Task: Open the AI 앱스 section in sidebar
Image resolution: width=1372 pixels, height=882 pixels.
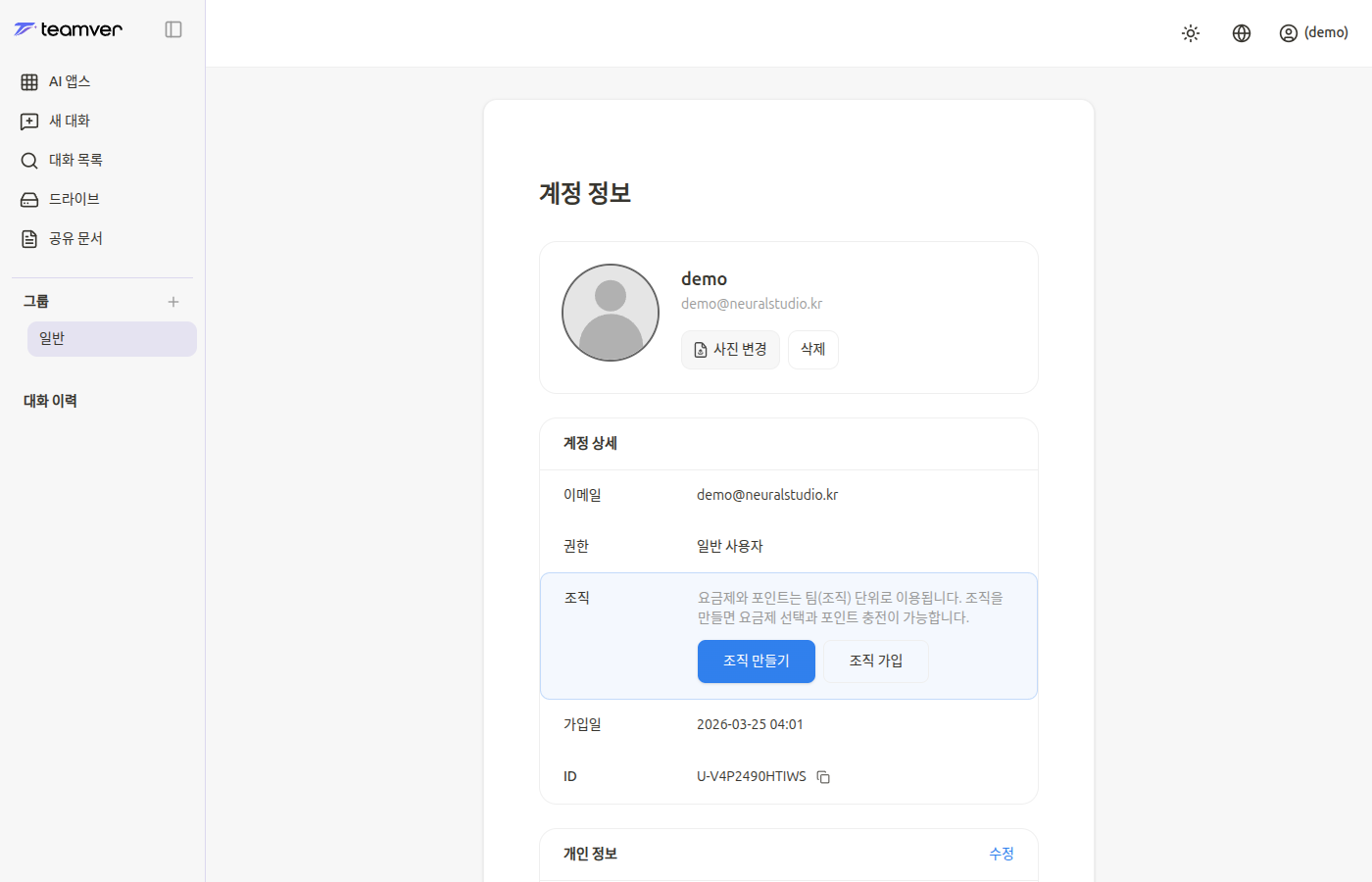Action: click(68, 81)
